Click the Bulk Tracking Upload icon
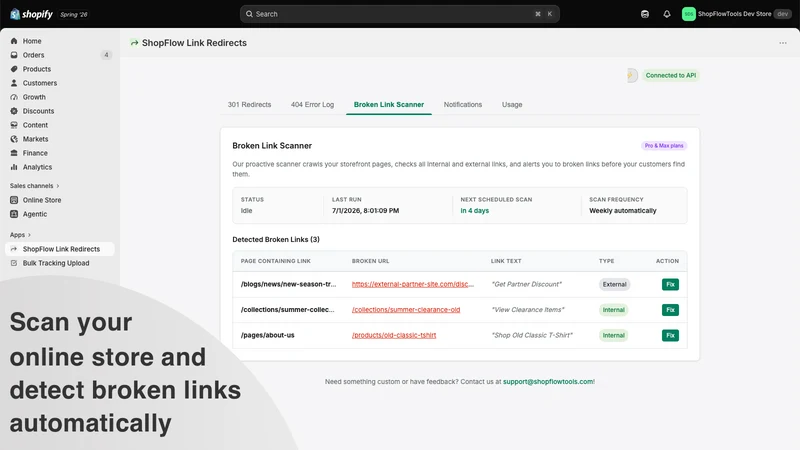 point(14,263)
